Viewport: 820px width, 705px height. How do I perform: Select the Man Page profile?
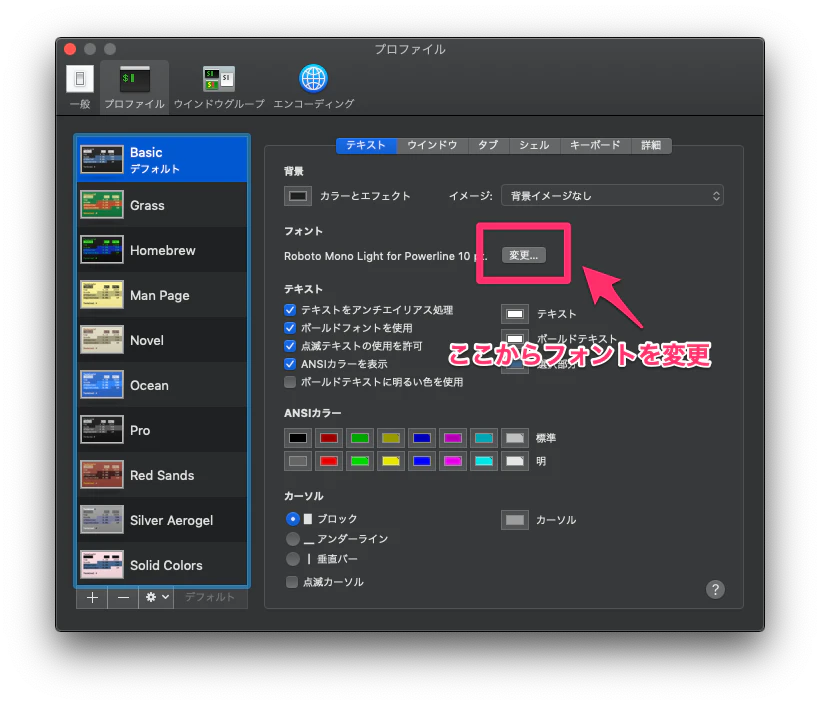click(x=162, y=294)
